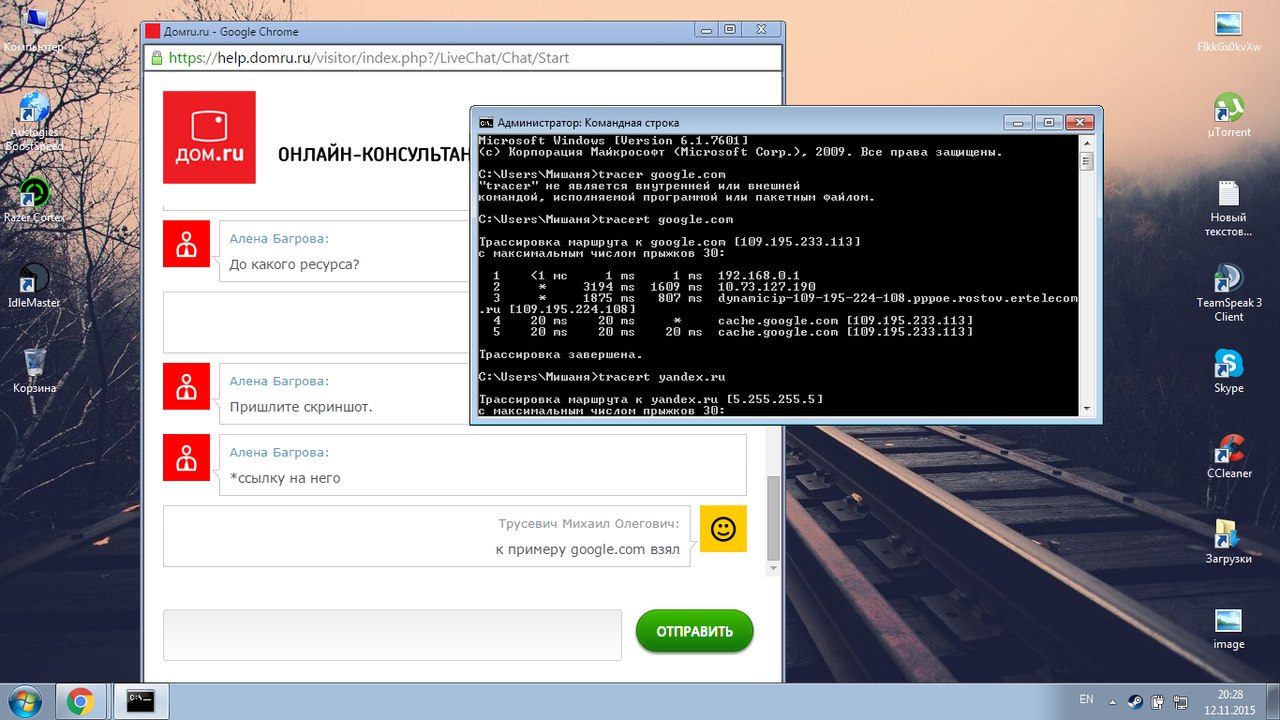The width and height of the screenshot is (1280, 720).
Task: Click the operator avatar next to "До какого ресурса?"
Action: pos(186,244)
